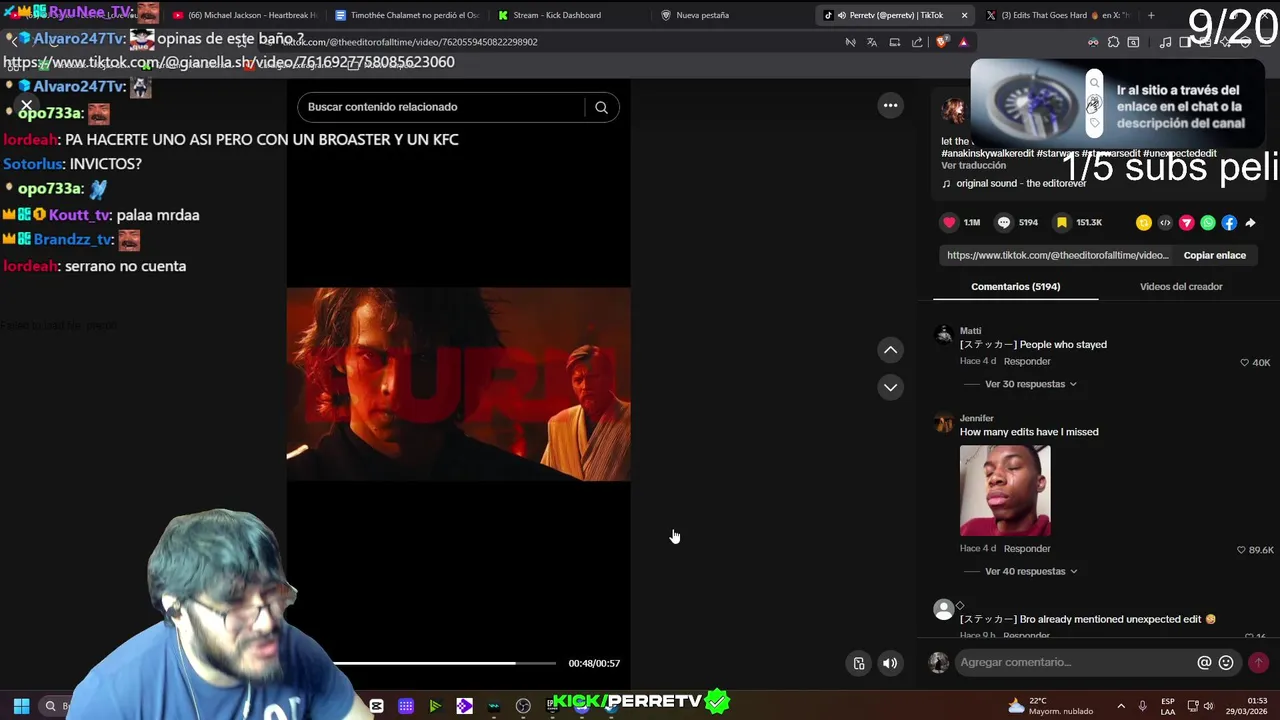This screenshot has width=1280, height=720.
Task: Click the search magnifier in related content bar
Action: point(601,107)
